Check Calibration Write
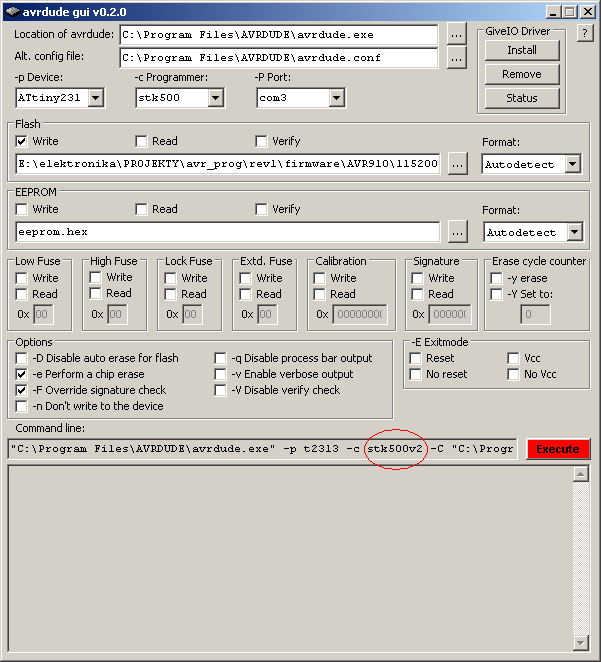This screenshot has width=601, height=662. [319, 278]
